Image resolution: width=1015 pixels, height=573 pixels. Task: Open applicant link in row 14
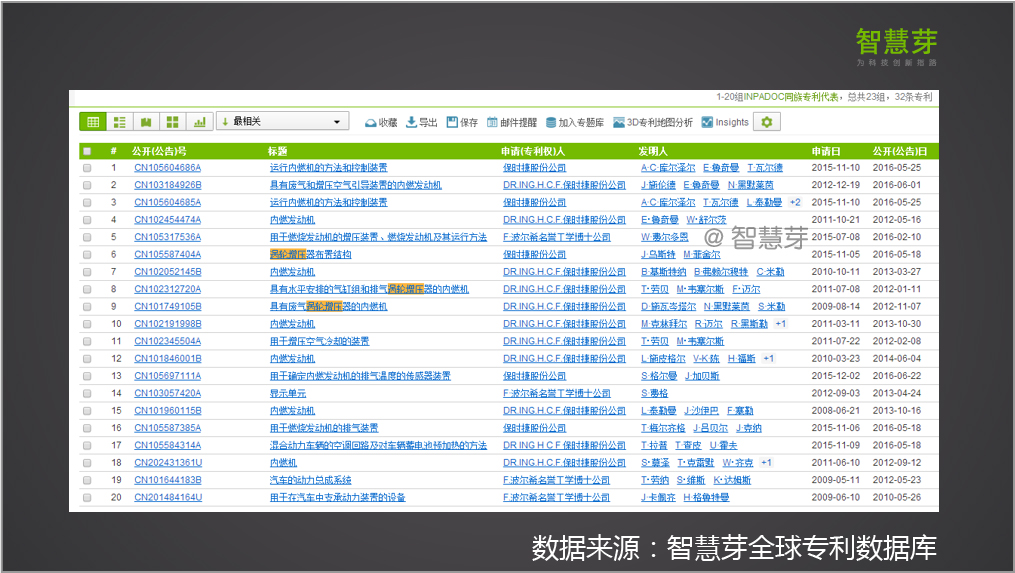coord(556,393)
